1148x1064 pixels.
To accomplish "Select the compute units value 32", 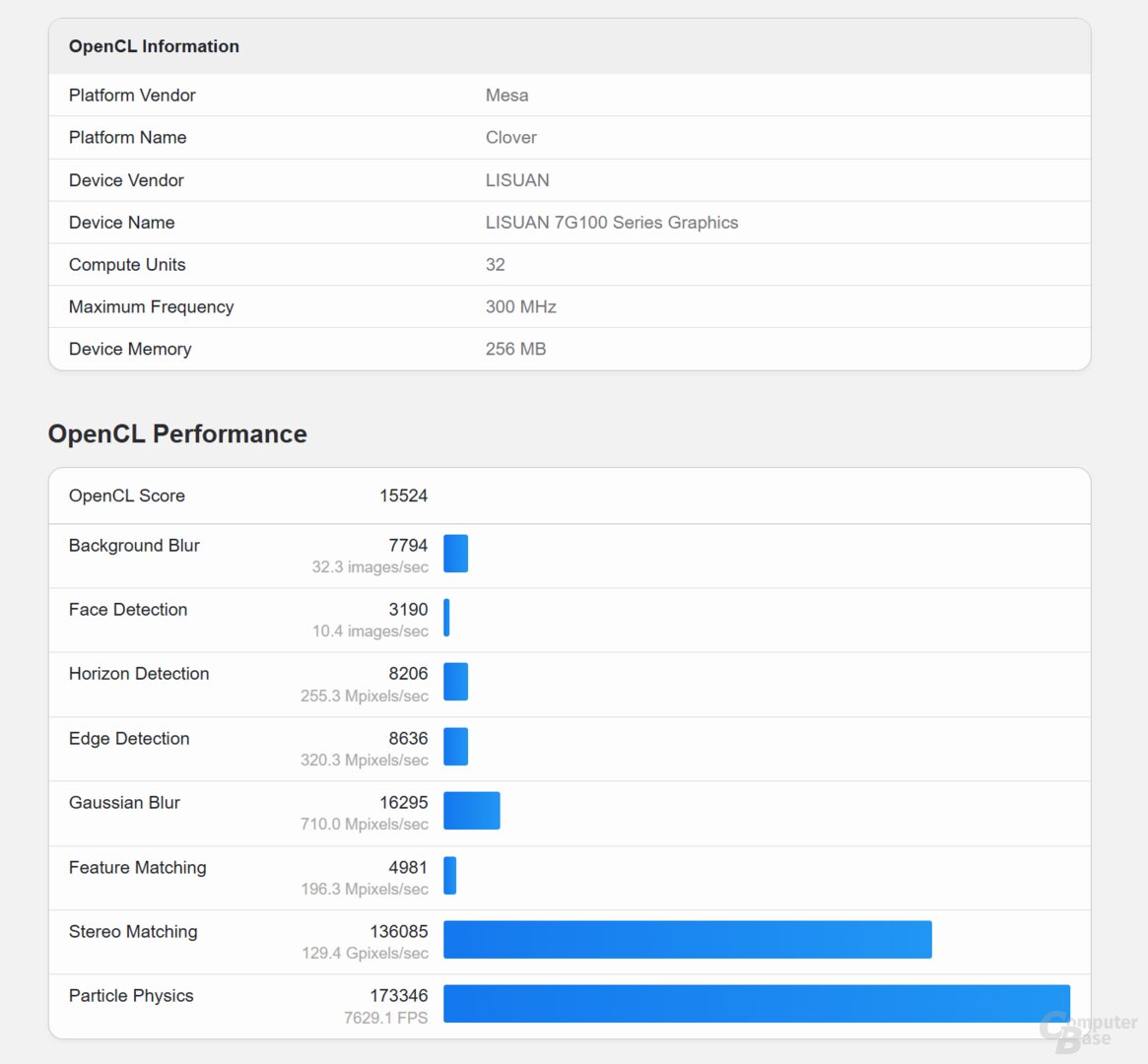I will 495,265.
